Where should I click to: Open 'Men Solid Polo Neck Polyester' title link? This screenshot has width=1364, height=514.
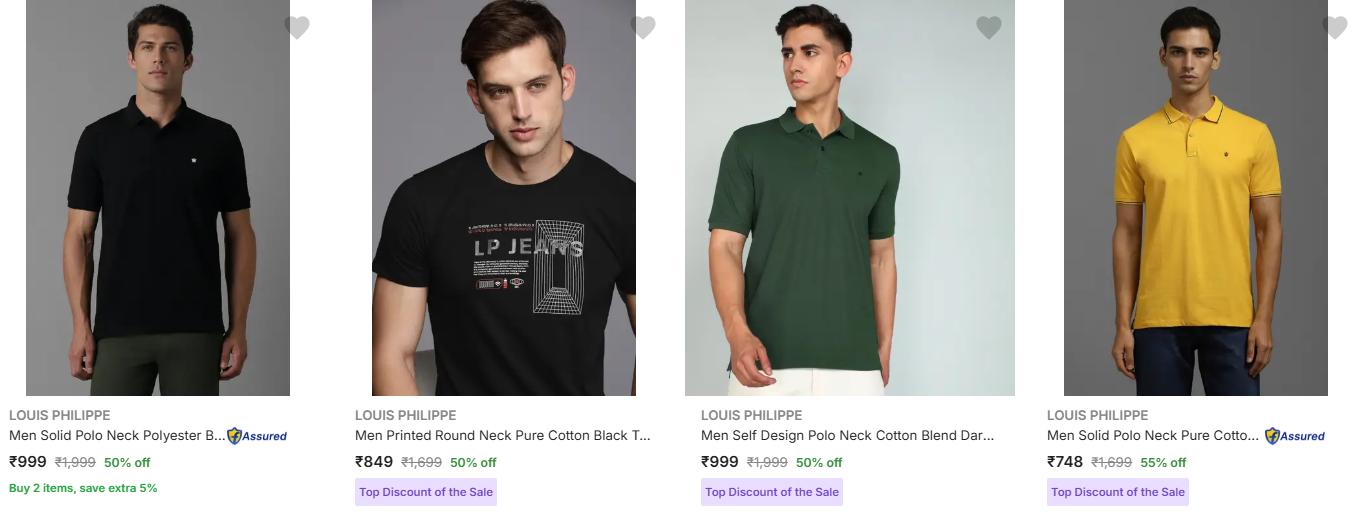click(x=117, y=436)
